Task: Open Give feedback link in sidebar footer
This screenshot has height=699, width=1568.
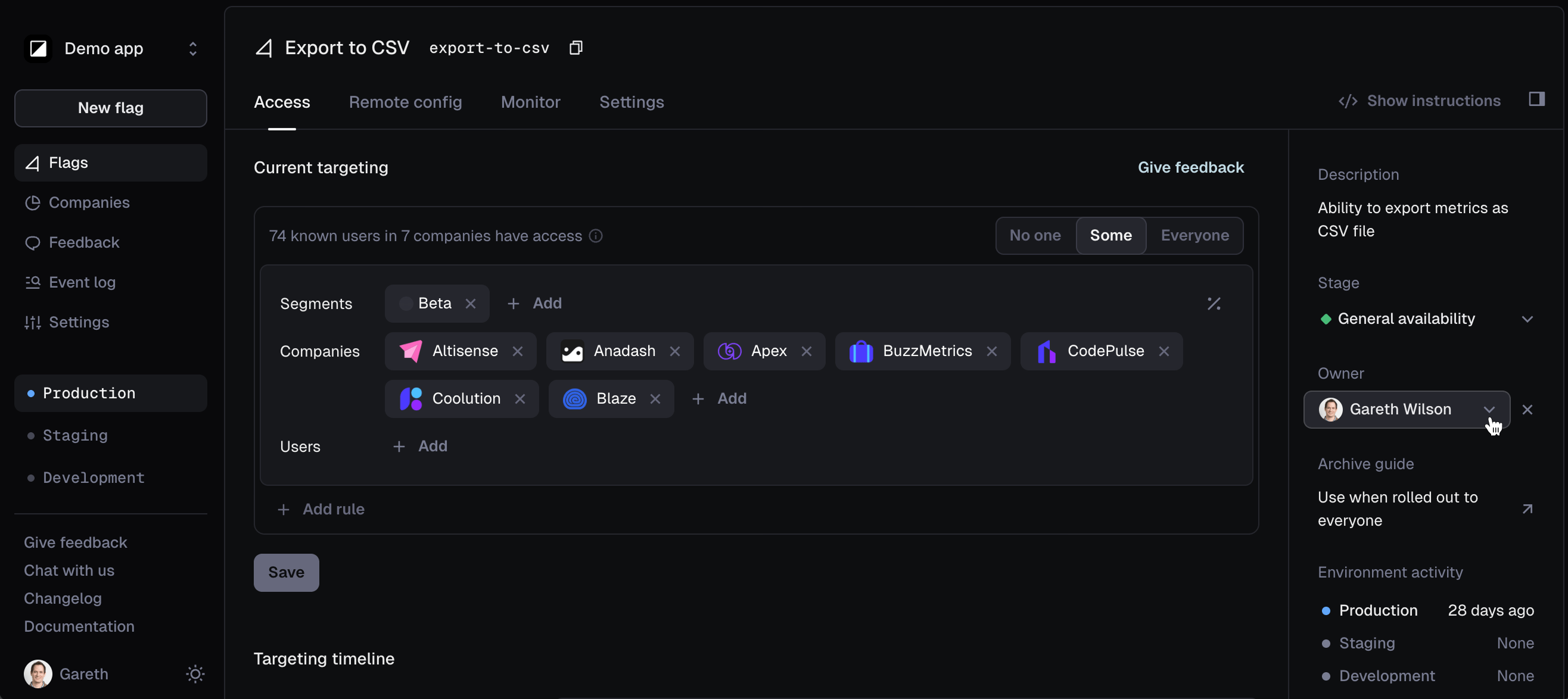Action: pyautogui.click(x=76, y=541)
